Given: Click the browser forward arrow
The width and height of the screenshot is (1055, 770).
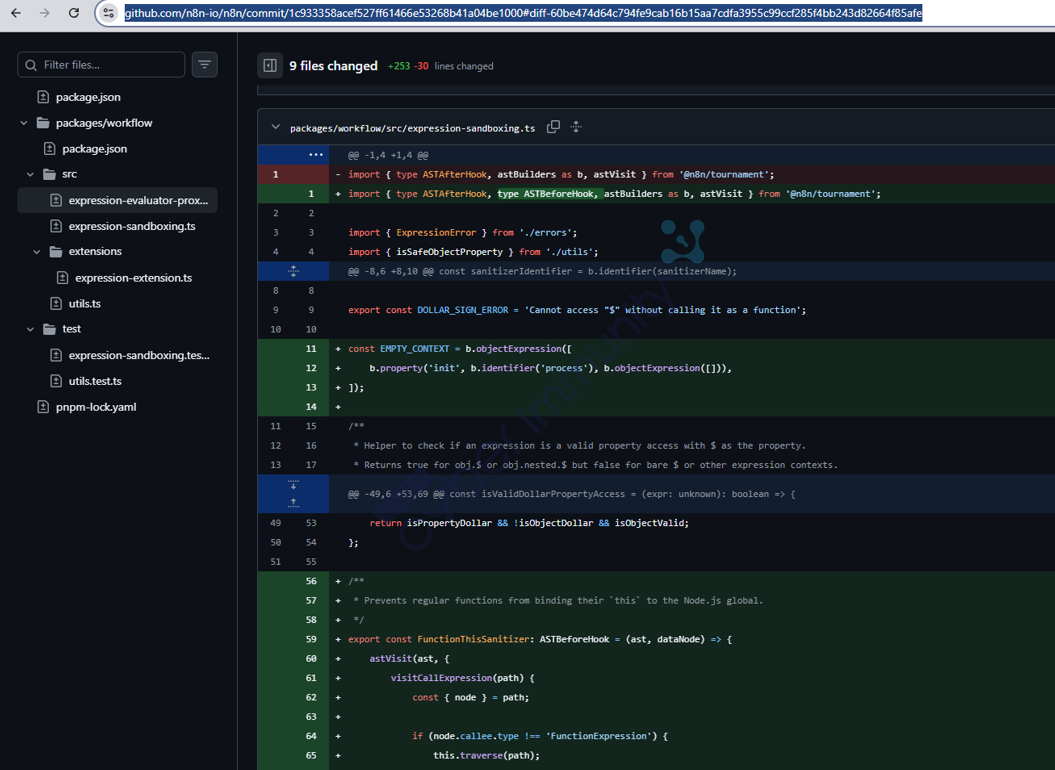Looking at the screenshot, I should point(44,13).
